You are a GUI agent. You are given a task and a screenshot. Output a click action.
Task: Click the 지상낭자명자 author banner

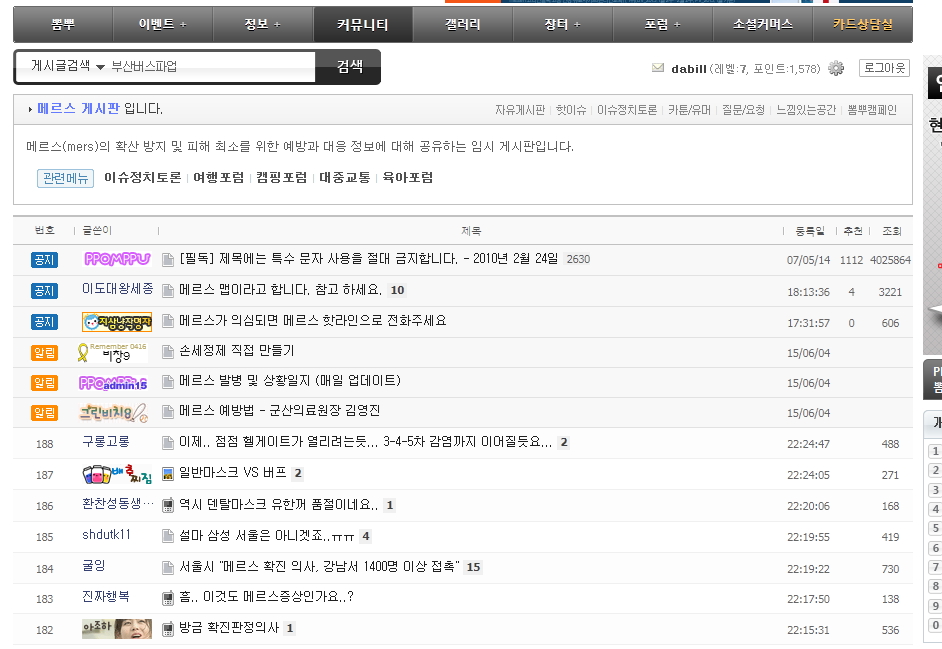117,322
